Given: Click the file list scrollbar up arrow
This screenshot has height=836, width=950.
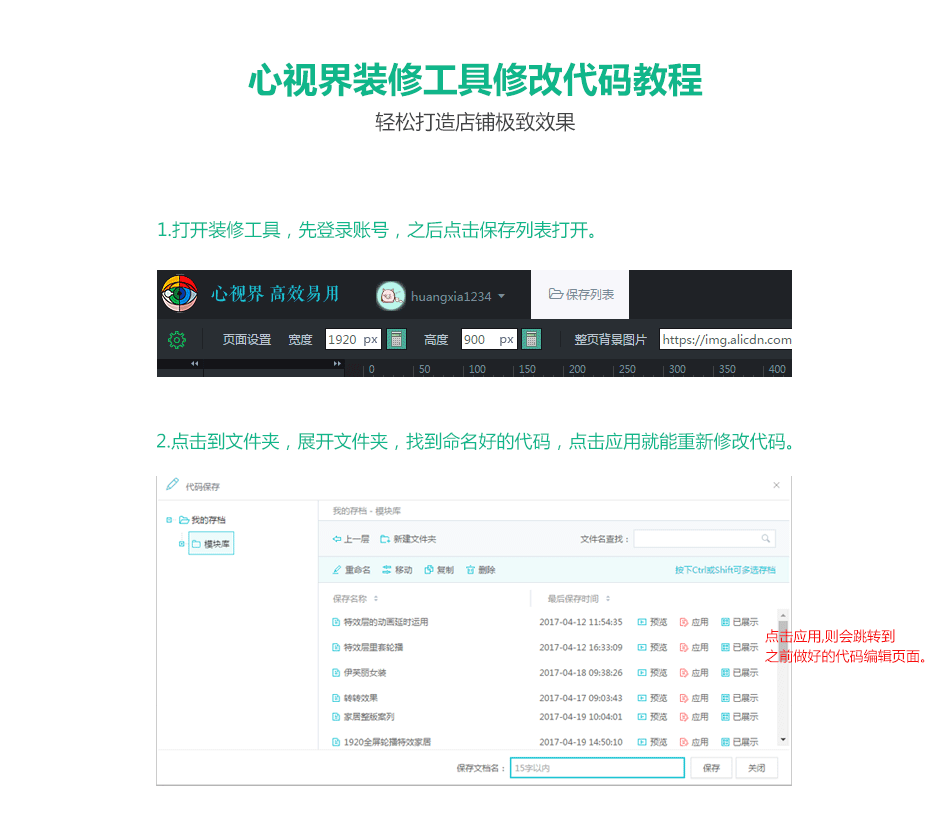Looking at the screenshot, I should pyautogui.click(x=783, y=615).
